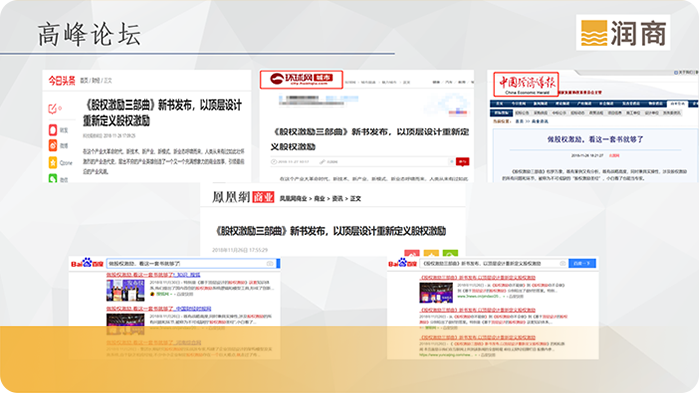Click the Weibo share icon in the Toutiao sidebar
This screenshot has width=699, height=393.
[53, 145]
